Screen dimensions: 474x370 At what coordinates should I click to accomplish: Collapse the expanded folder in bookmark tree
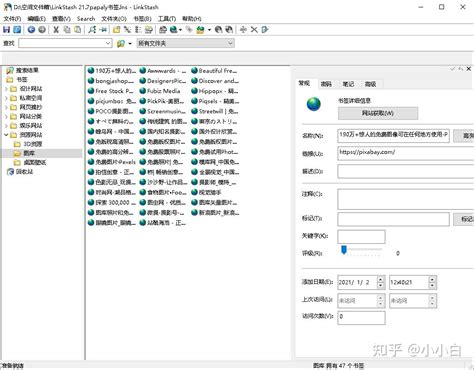6,135
